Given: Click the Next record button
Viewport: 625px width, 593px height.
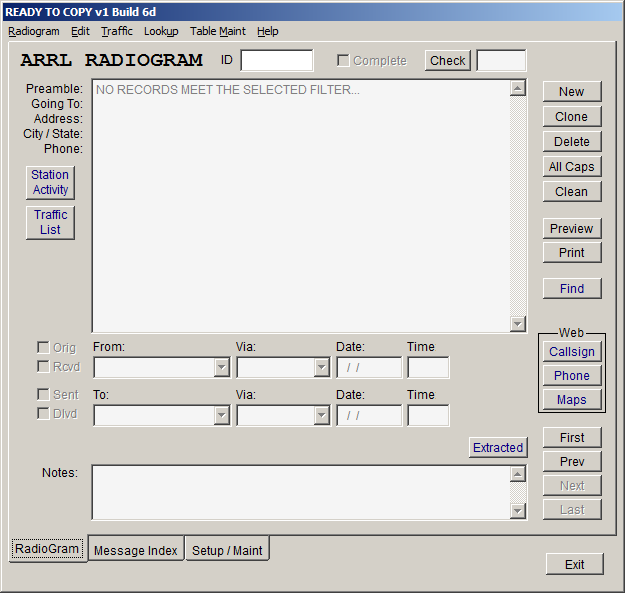Looking at the screenshot, I should click(572, 485).
